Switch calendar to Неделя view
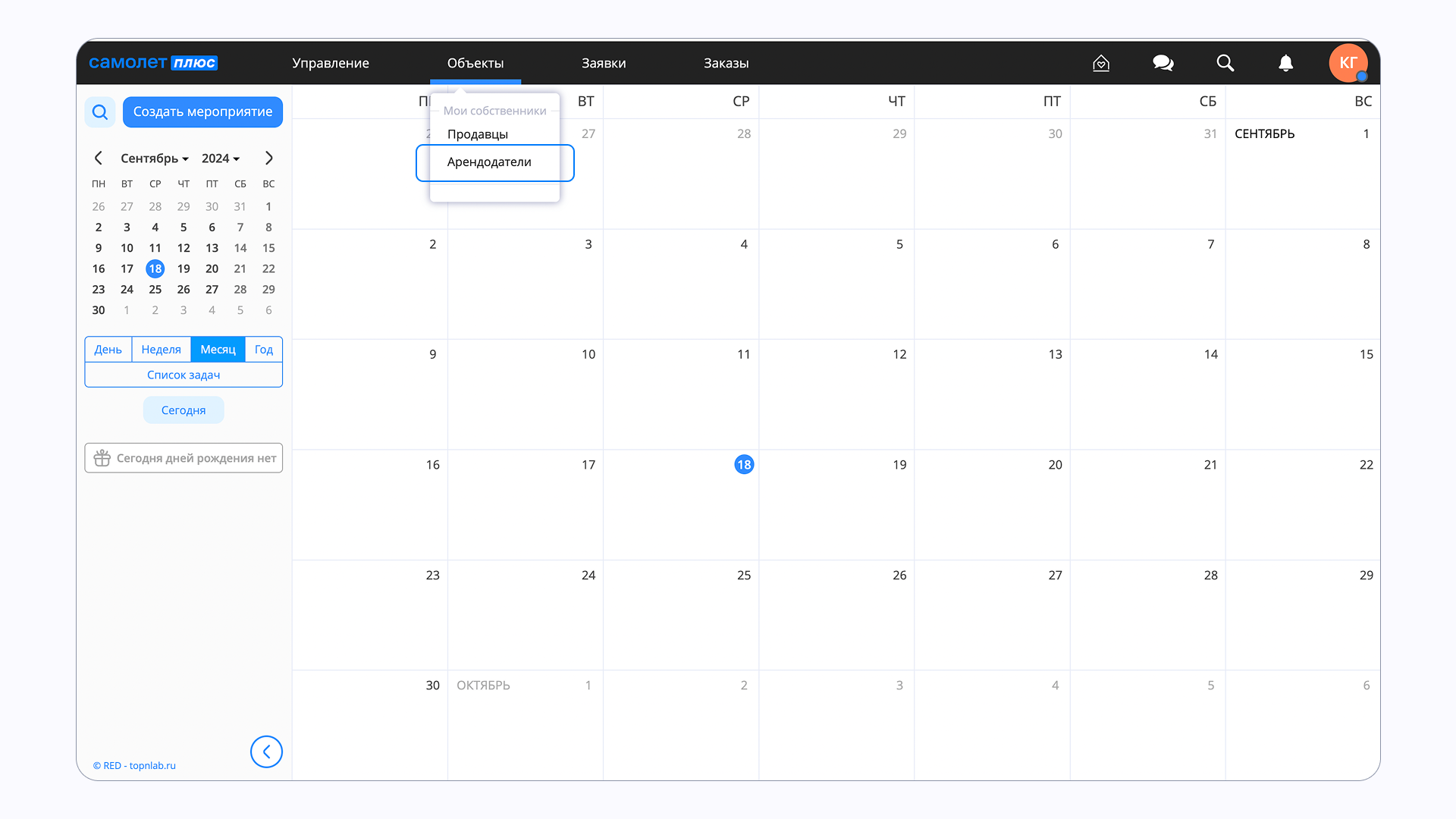 coord(161,350)
